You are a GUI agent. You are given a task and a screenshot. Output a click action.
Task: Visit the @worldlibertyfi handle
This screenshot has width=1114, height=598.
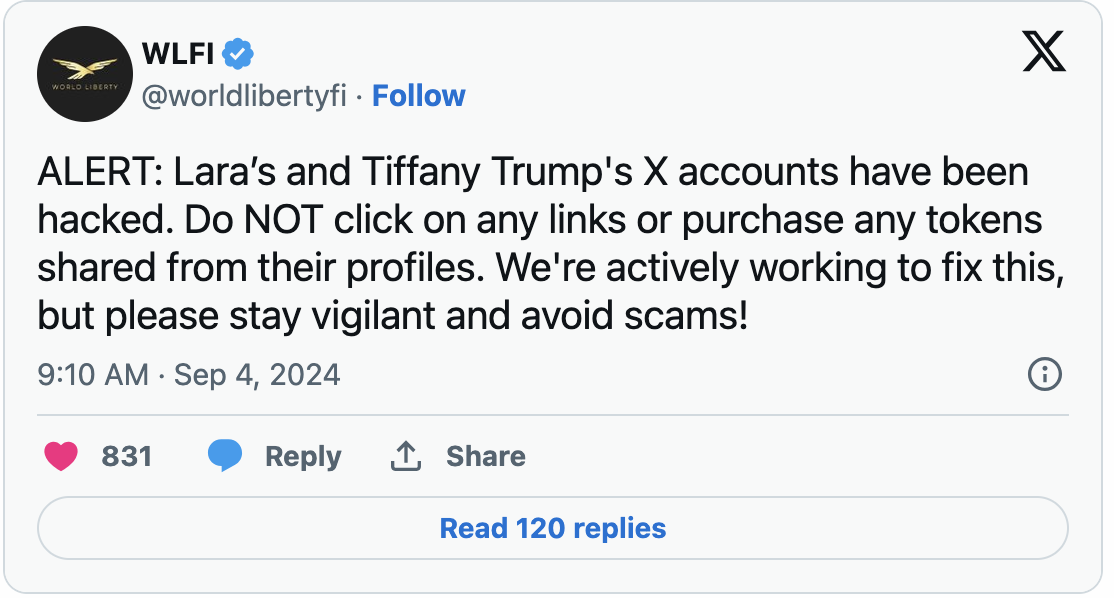point(244,96)
